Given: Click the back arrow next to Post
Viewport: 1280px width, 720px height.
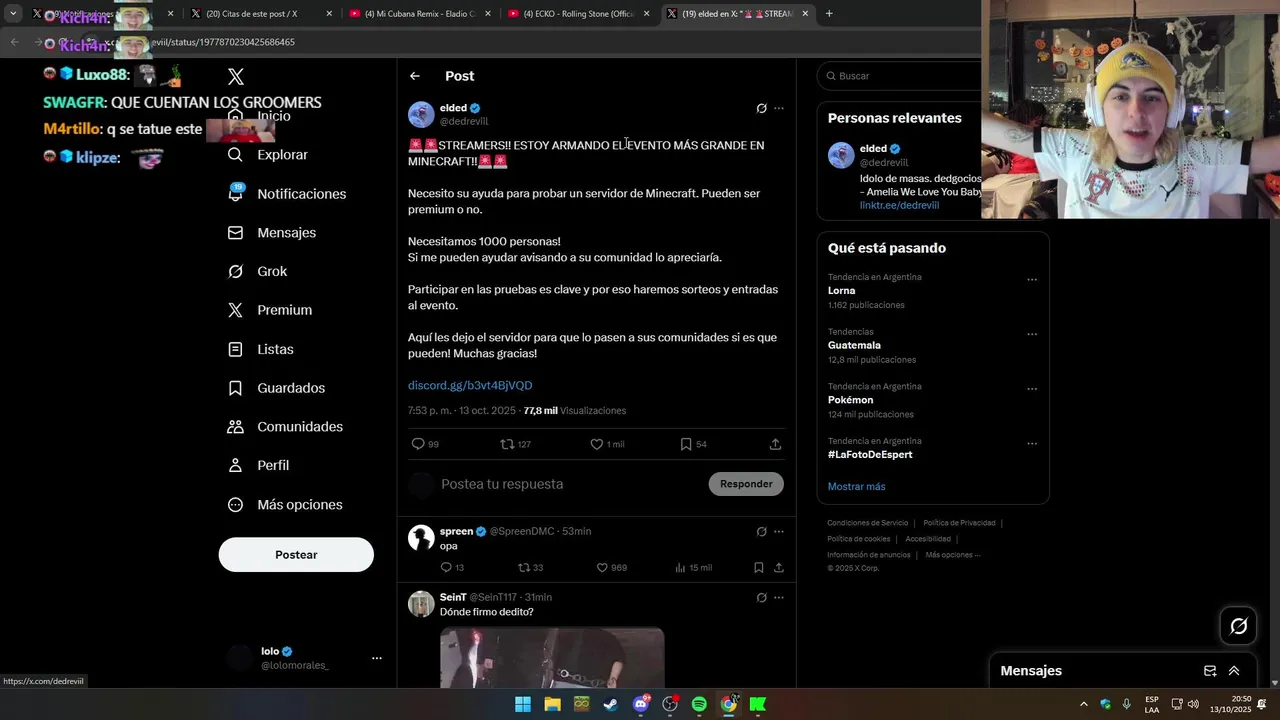Looking at the screenshot, I should point(415,76).
